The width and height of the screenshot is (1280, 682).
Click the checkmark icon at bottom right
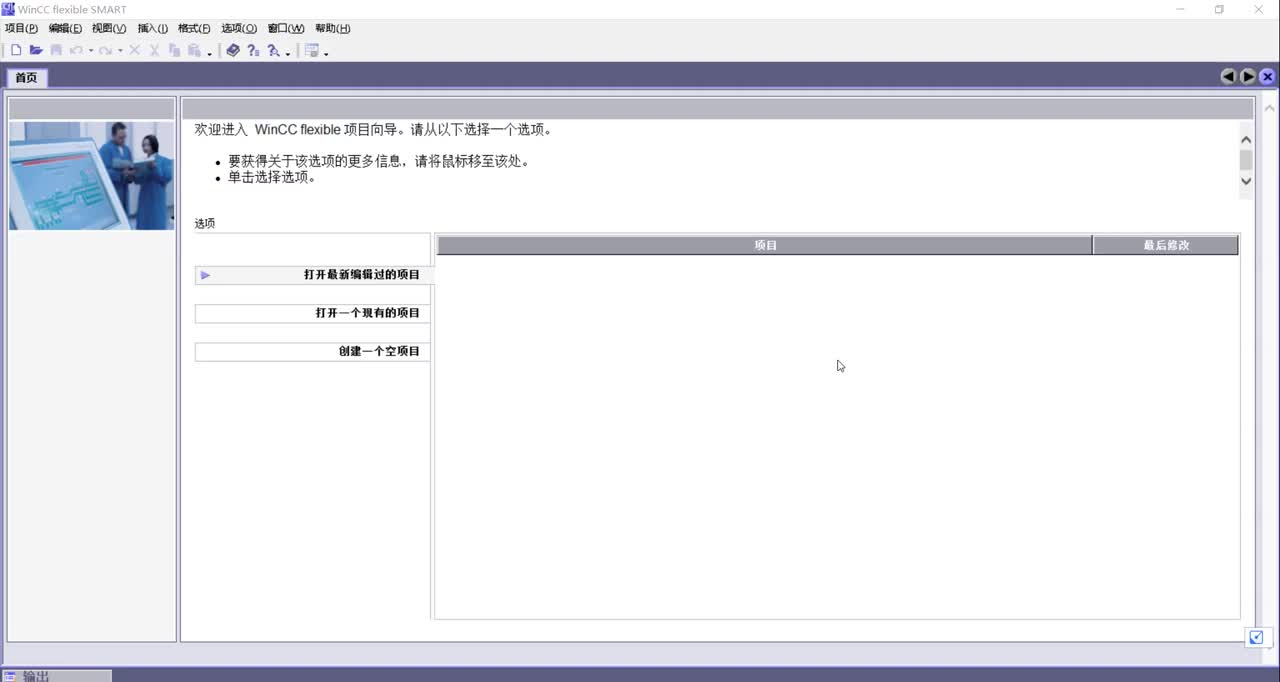click(x=1256, y=637)
